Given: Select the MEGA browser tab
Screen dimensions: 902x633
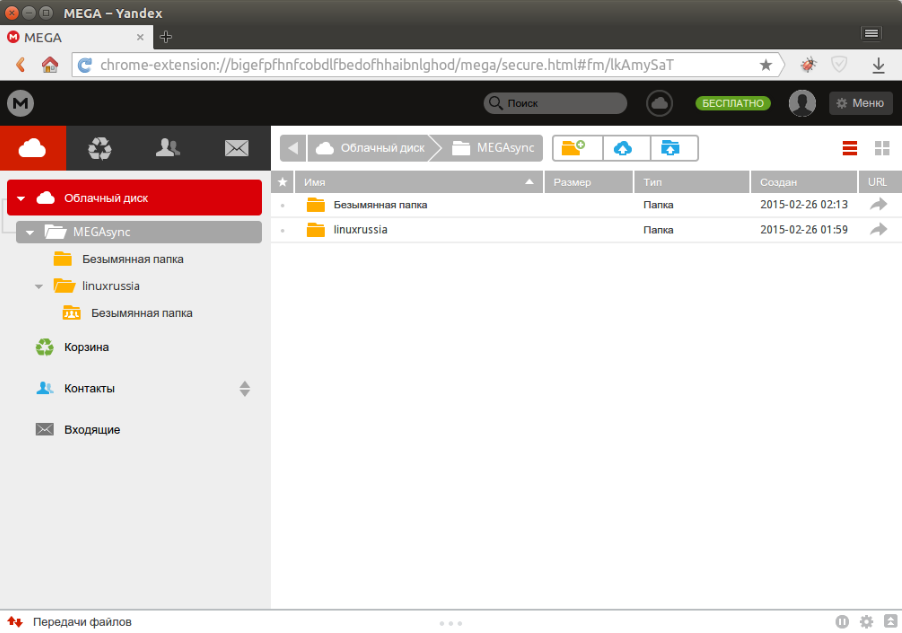Looking at the screenshot, I should [76, 37].
